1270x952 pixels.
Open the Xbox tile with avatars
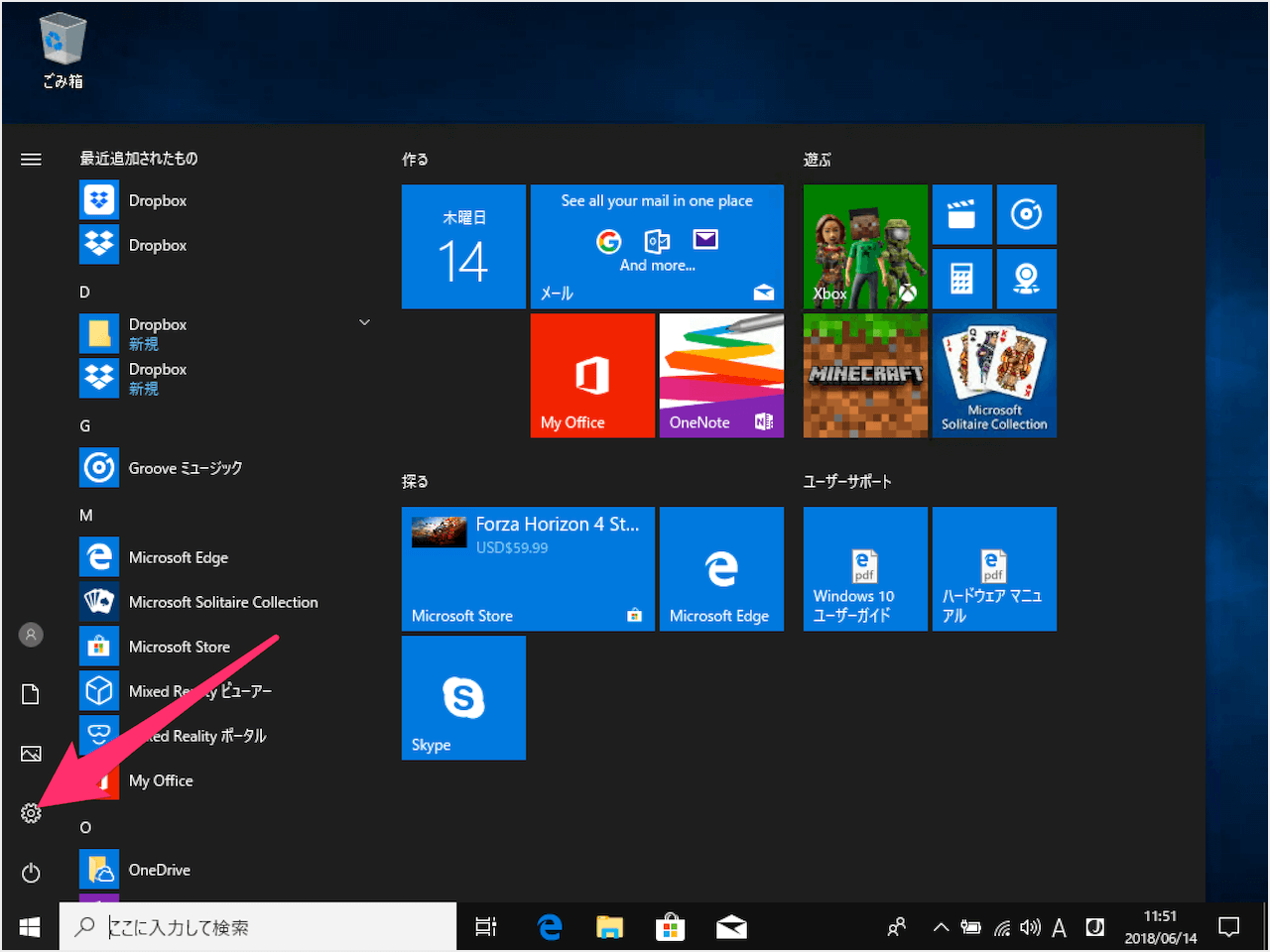coord(865,247)
